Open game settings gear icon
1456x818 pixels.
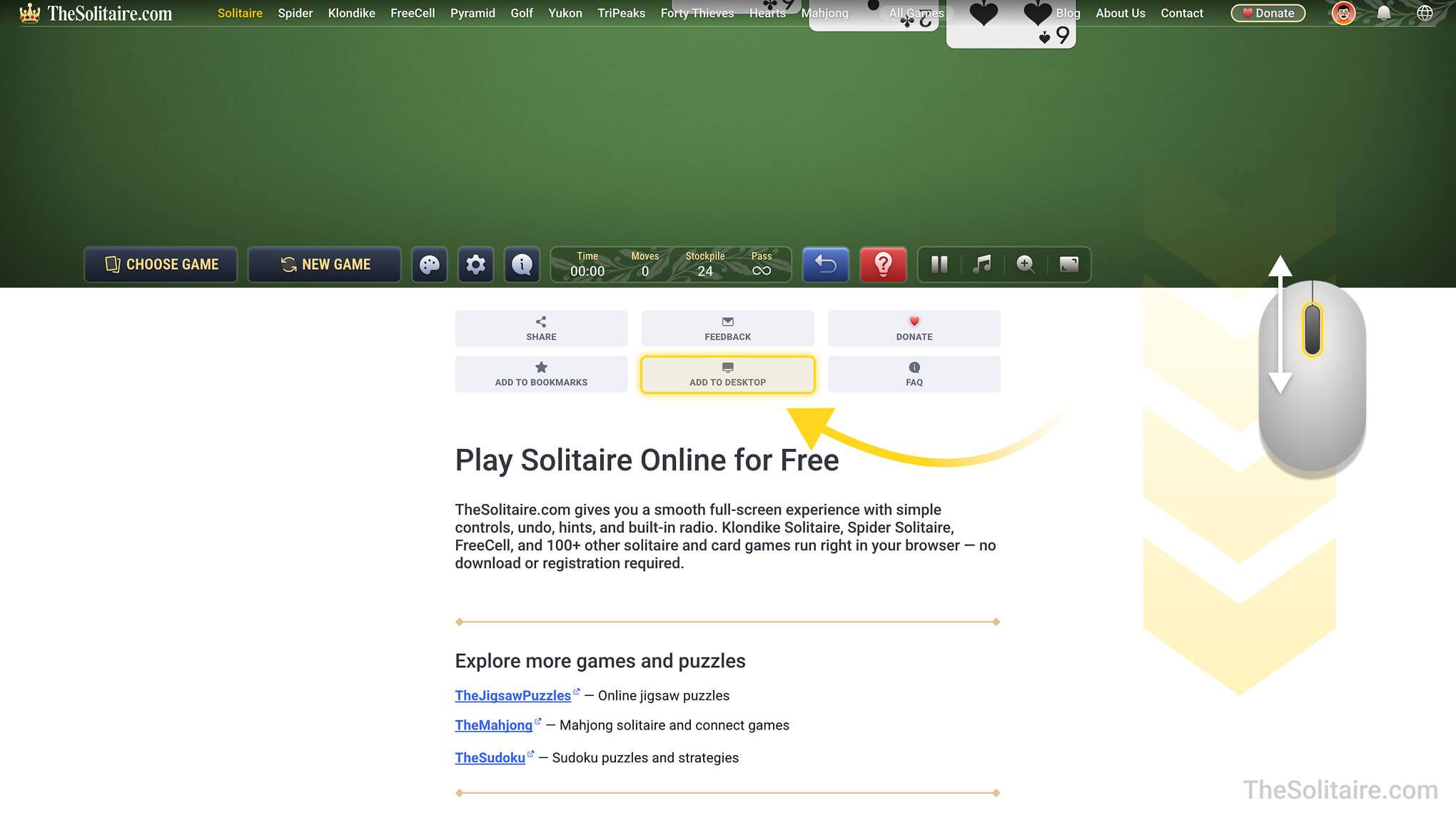(475, 265)
